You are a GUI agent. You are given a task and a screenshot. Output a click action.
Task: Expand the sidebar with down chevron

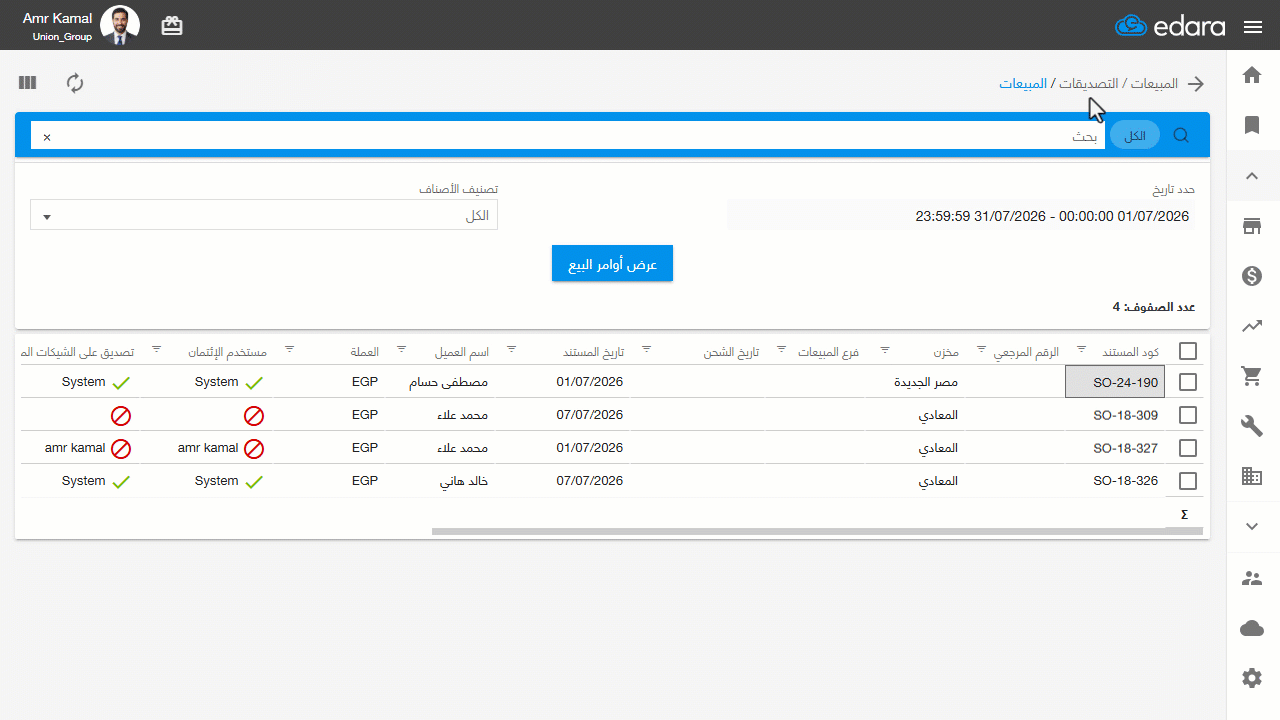tap(1252, 526)
